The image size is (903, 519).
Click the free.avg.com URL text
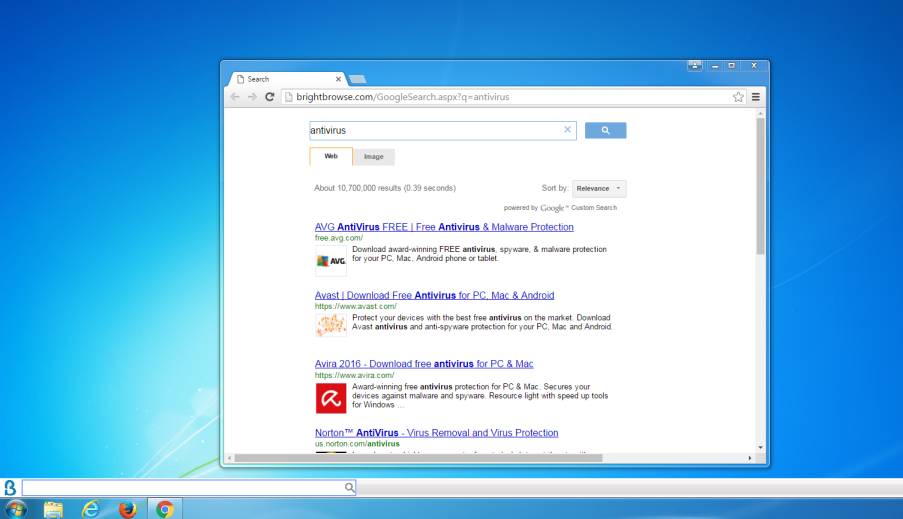tap(339, 237)
